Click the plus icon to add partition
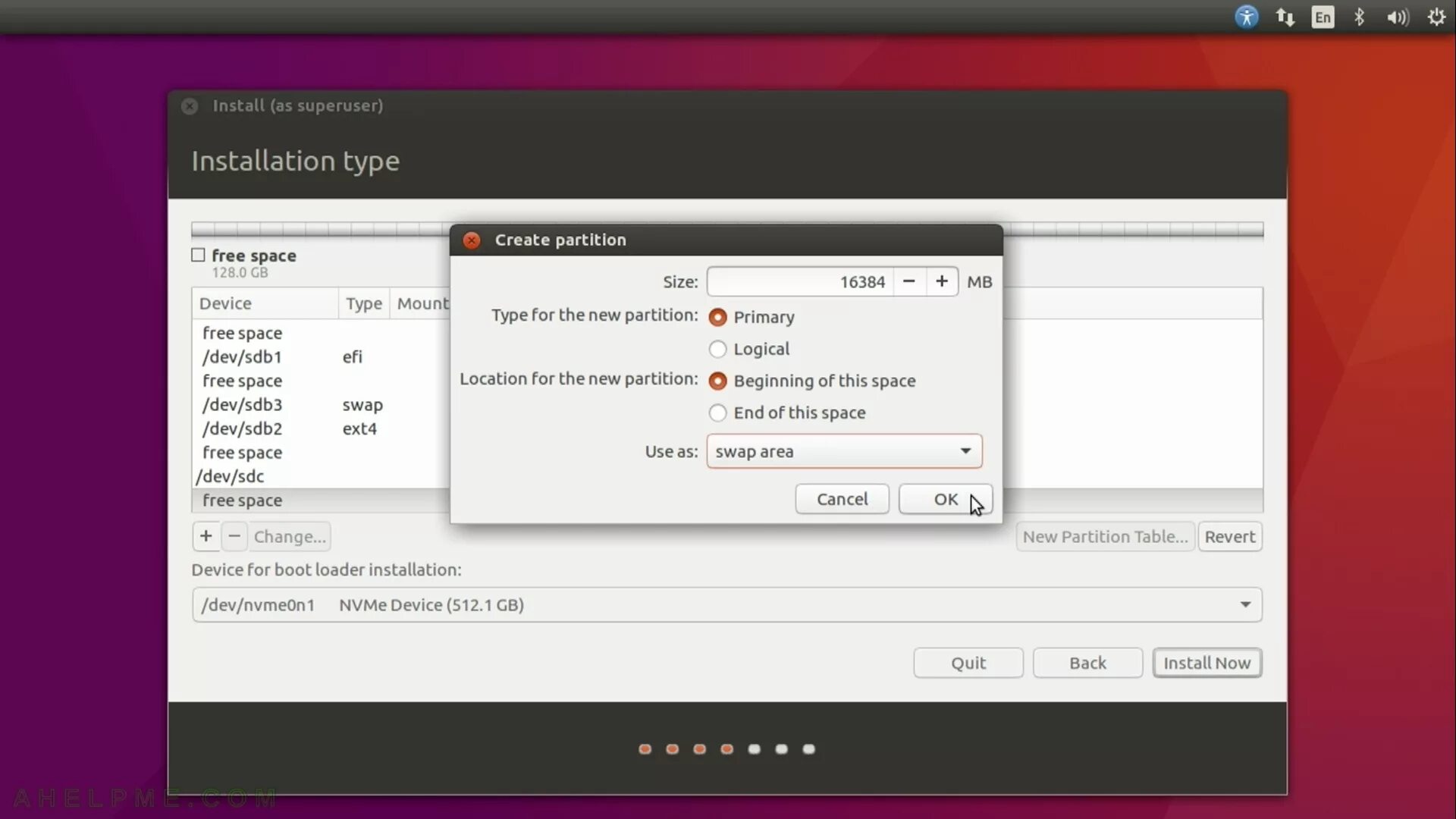The height and width of the screenshot is (819, 1456). coord(206,536)
